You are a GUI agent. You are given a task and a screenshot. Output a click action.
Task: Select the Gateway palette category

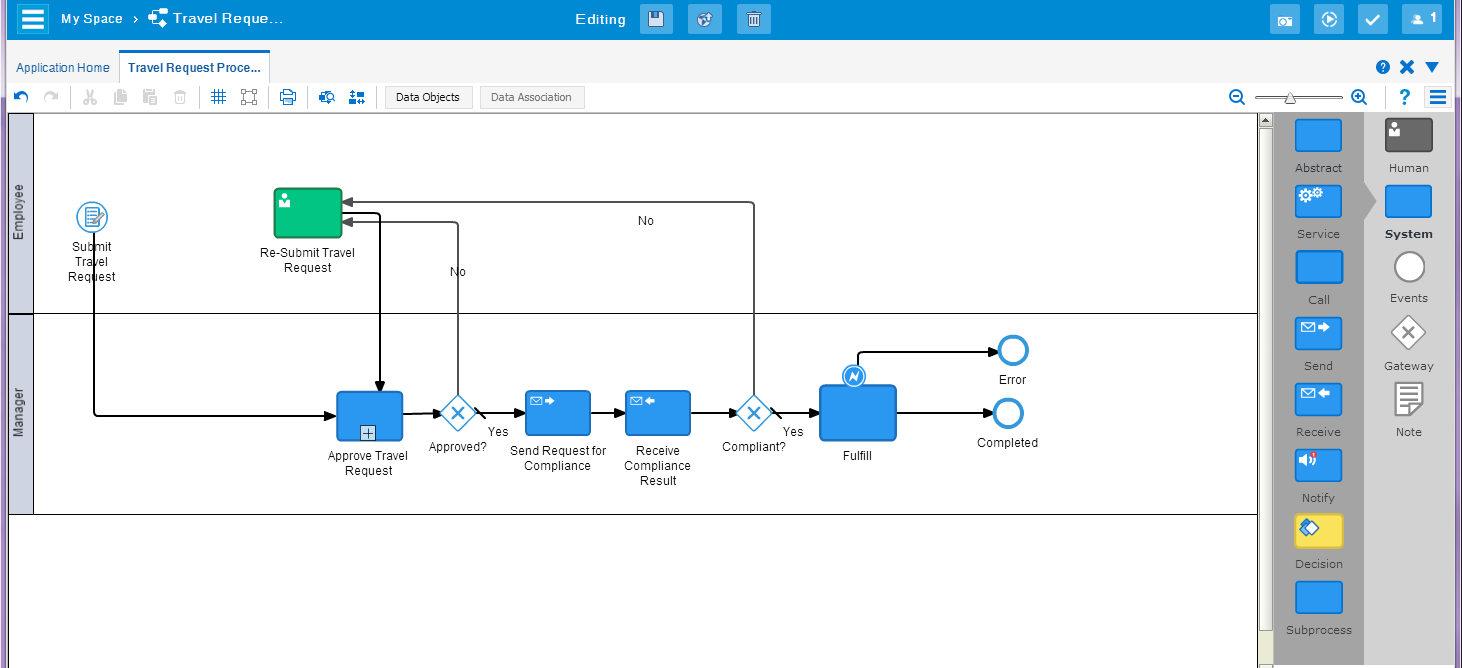point(1408,333)
